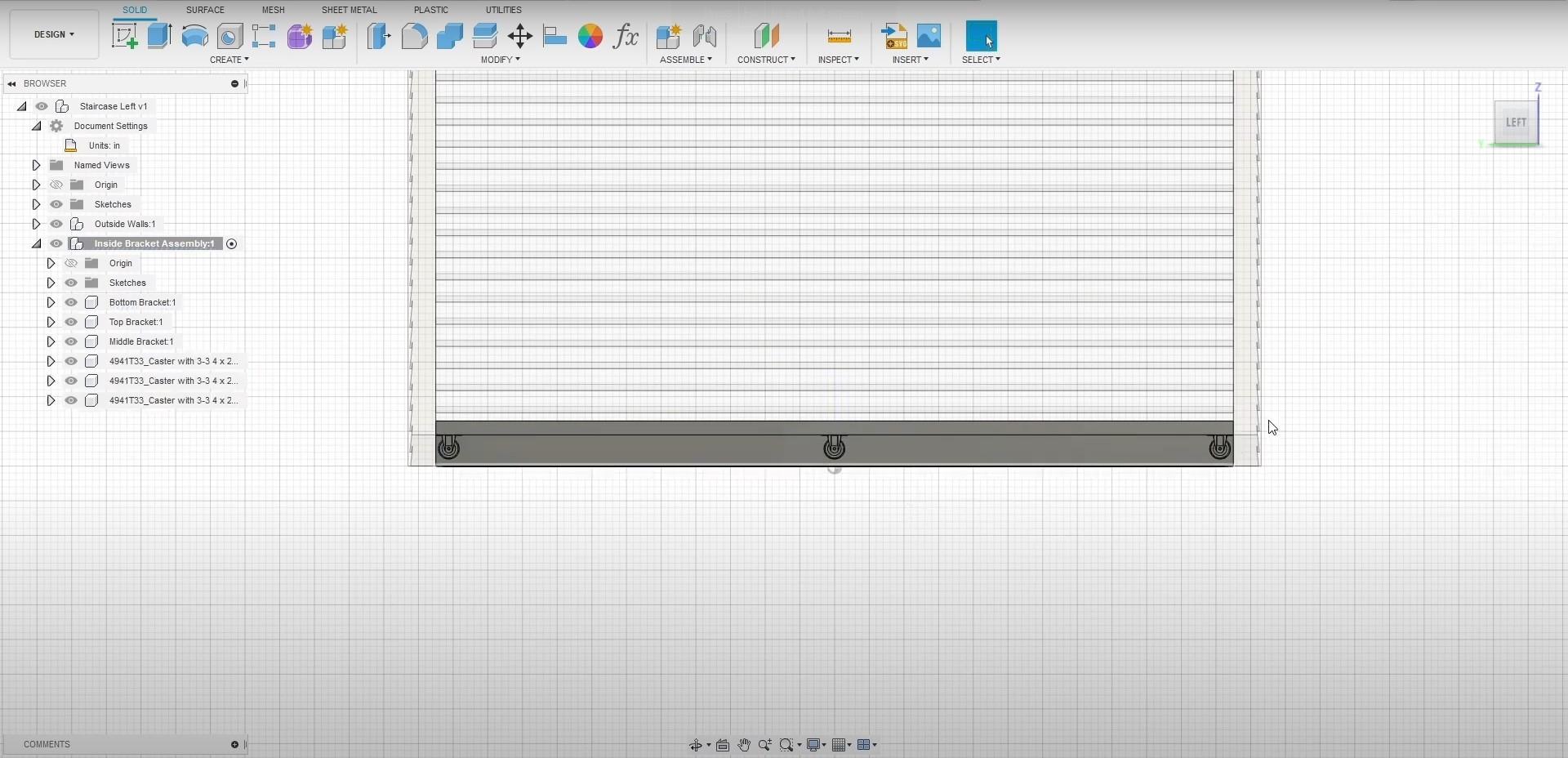The height and width of the screenshot is (758, 1568).
Task: Open the SHEET METAL tab
Action: tap(350, 10)
